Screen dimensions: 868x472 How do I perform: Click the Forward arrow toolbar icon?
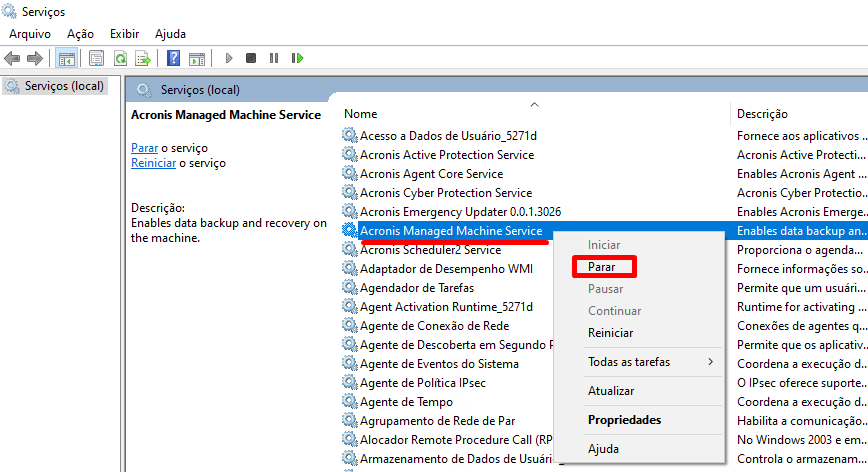point(35,58)
